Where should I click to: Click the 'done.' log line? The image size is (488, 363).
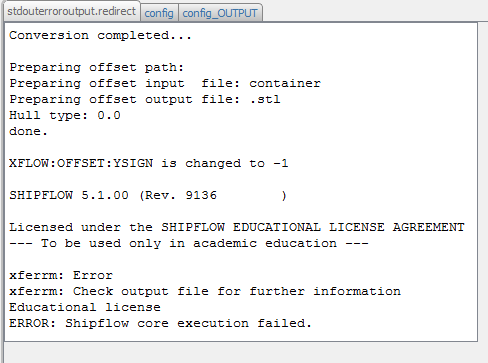point(28,131)
